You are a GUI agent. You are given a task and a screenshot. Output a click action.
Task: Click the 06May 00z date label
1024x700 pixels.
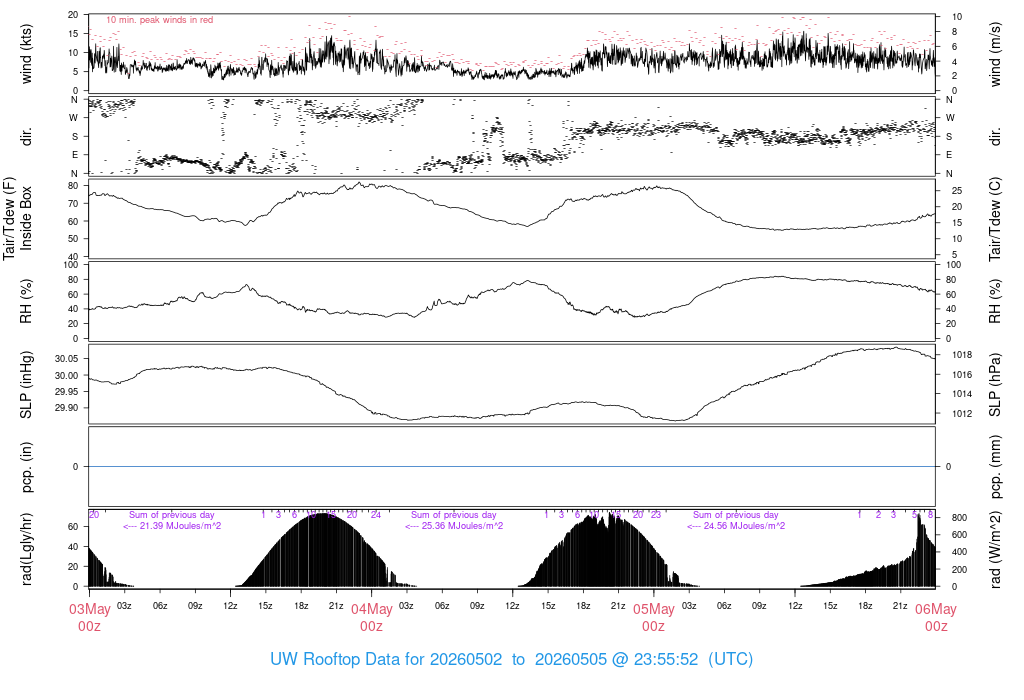pos(936,617)
